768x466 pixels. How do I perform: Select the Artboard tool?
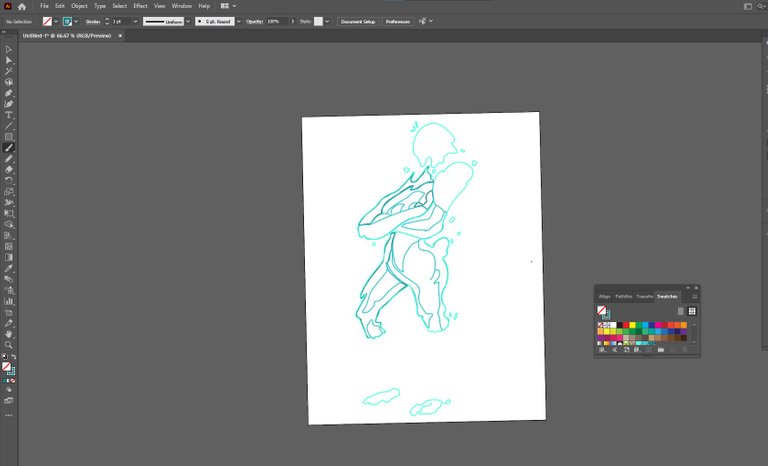coord(8,312)
